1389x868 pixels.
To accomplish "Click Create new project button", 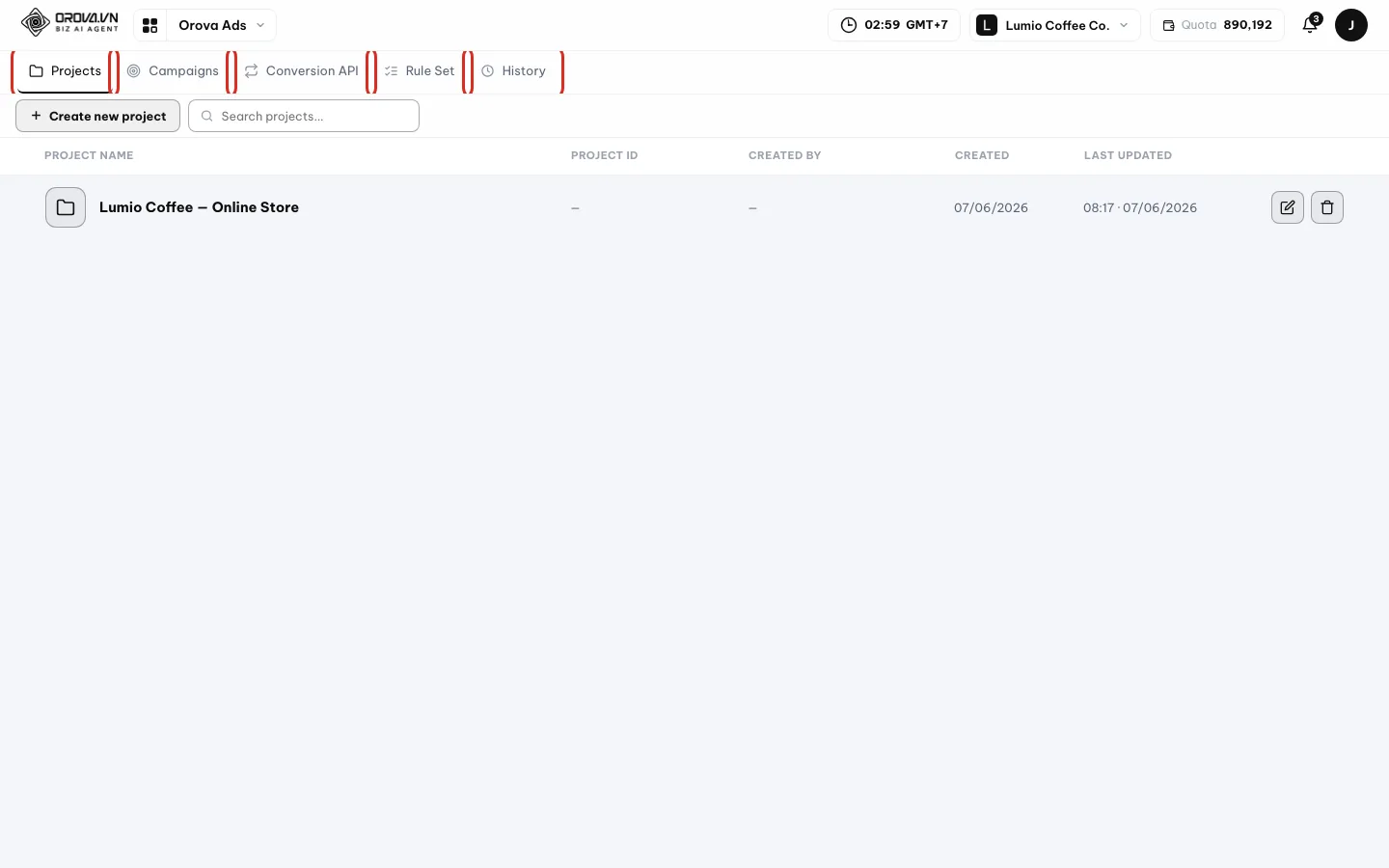I will click(97, 116).
